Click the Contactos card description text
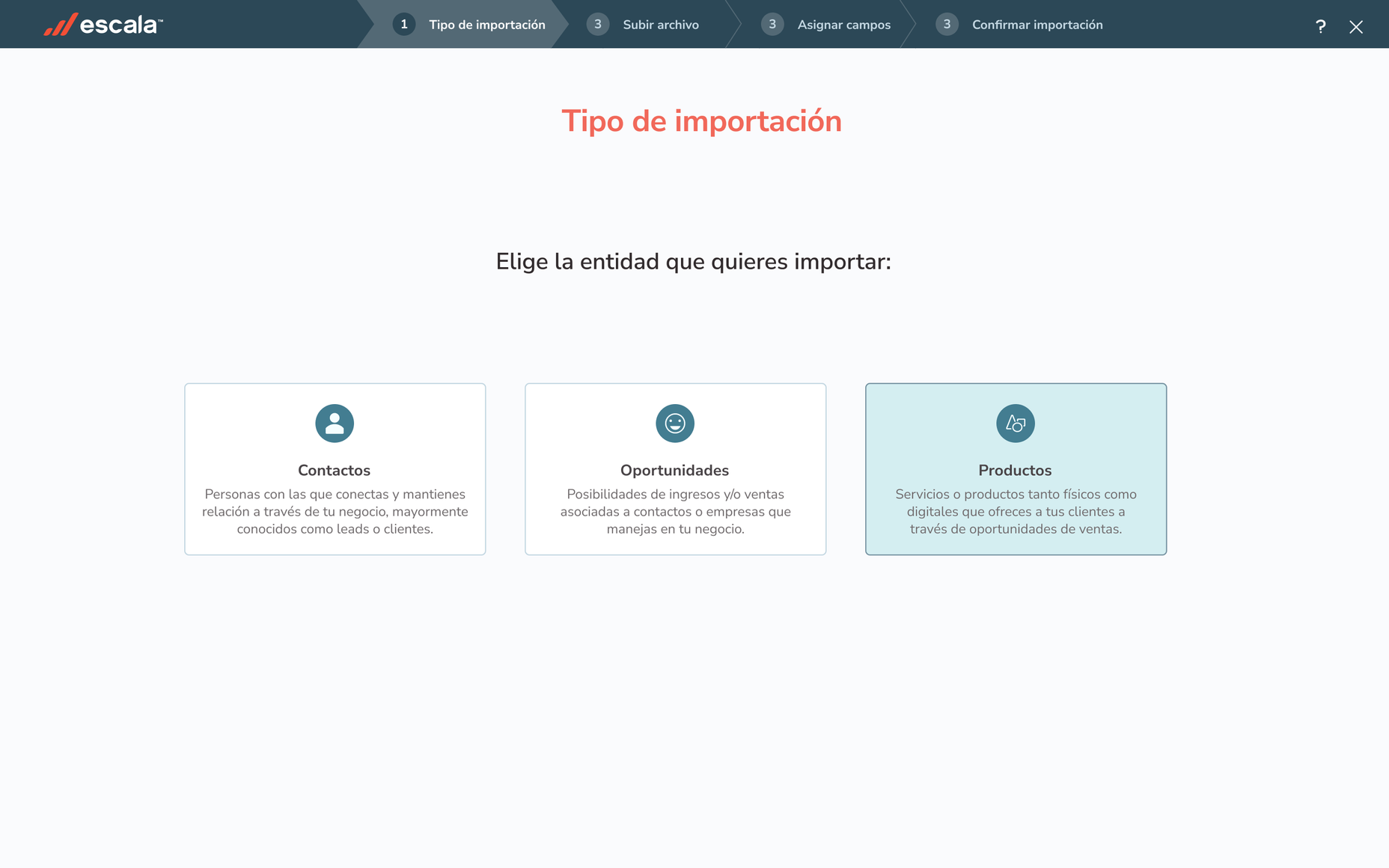This screenshot has height=868, width=1389. [335, 512]
